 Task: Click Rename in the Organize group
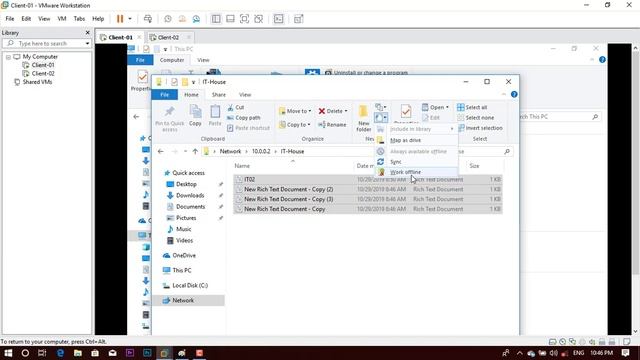(332, 124)
